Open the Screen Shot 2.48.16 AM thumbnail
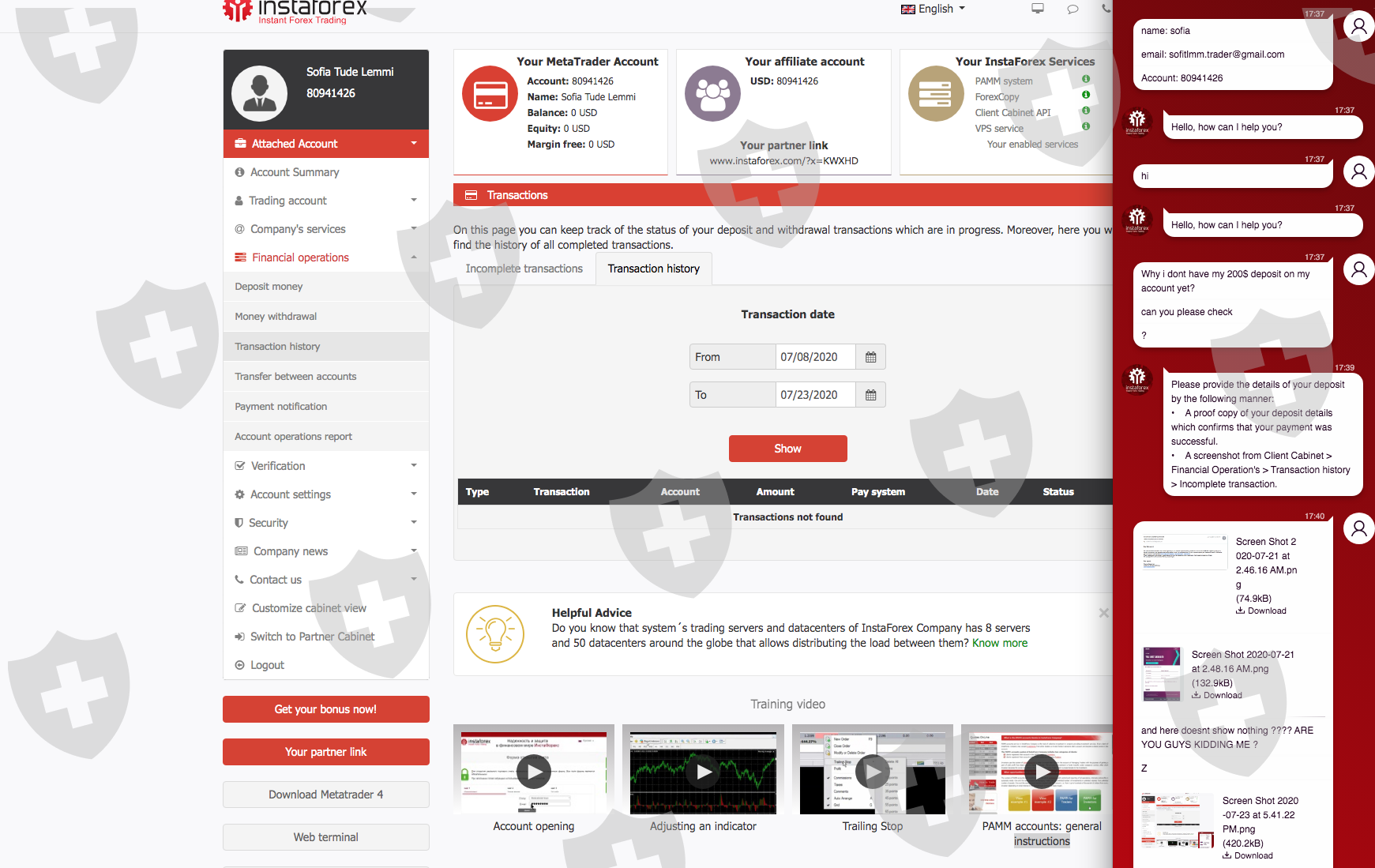 click(x=1163, y=674)
